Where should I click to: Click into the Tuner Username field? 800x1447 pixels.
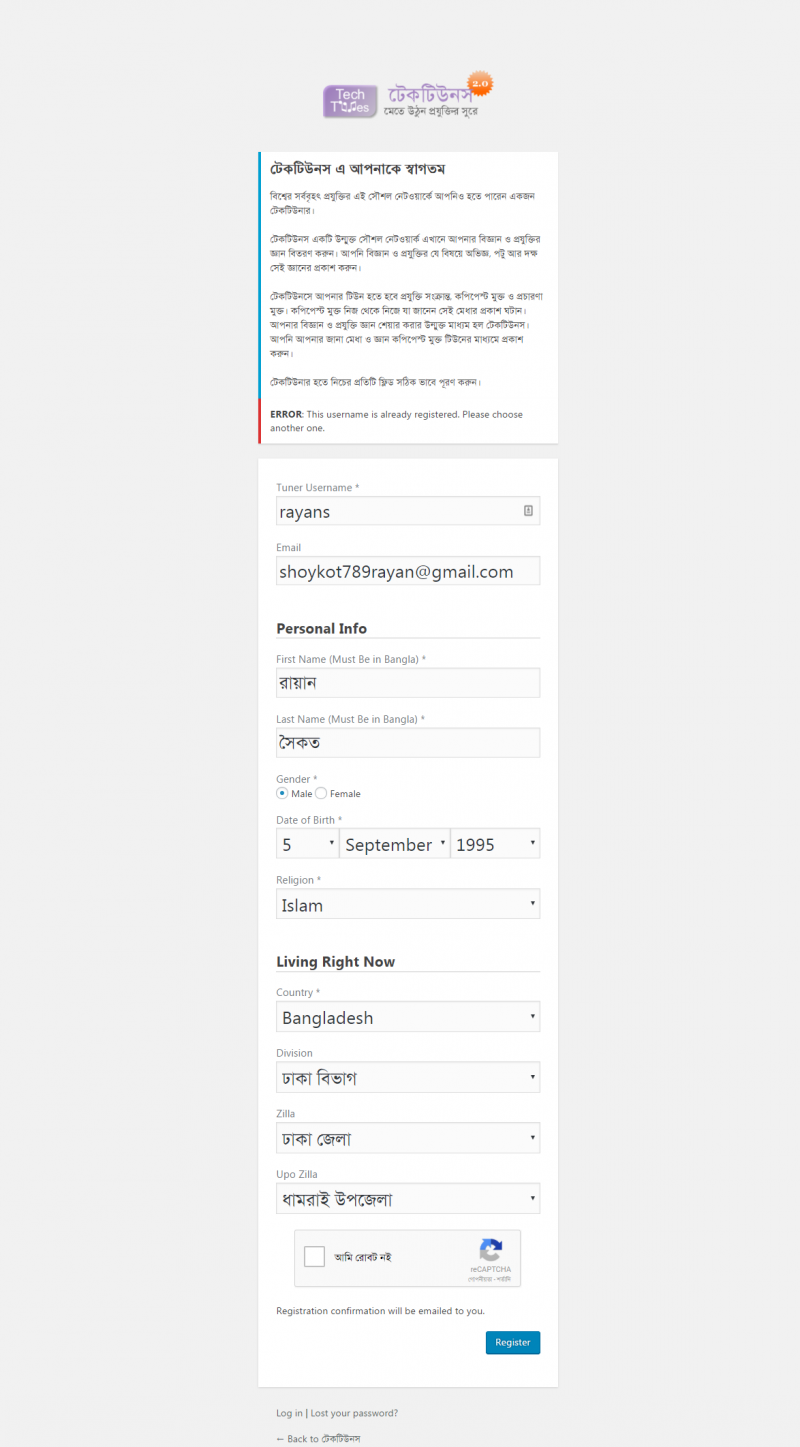click(x=400, y=511)
